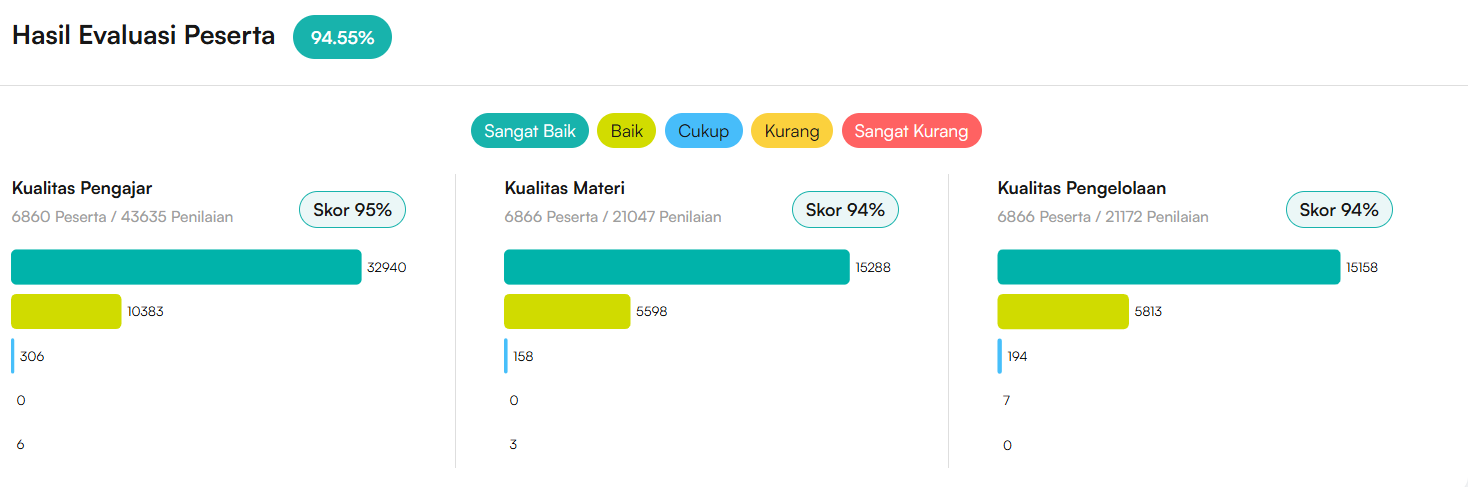Toggle the Baik legend pill
Viewport: 1468px width, 487px height.
coord(626,131)
